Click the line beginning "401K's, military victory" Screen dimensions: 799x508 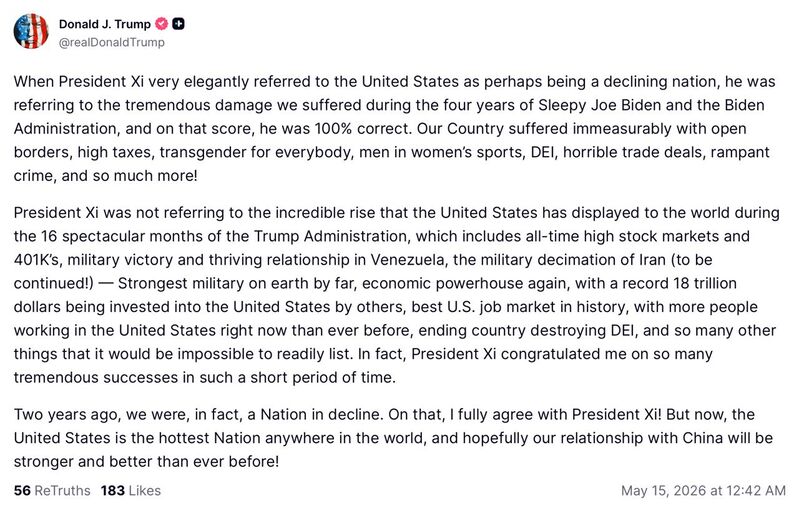pos(363,260)
